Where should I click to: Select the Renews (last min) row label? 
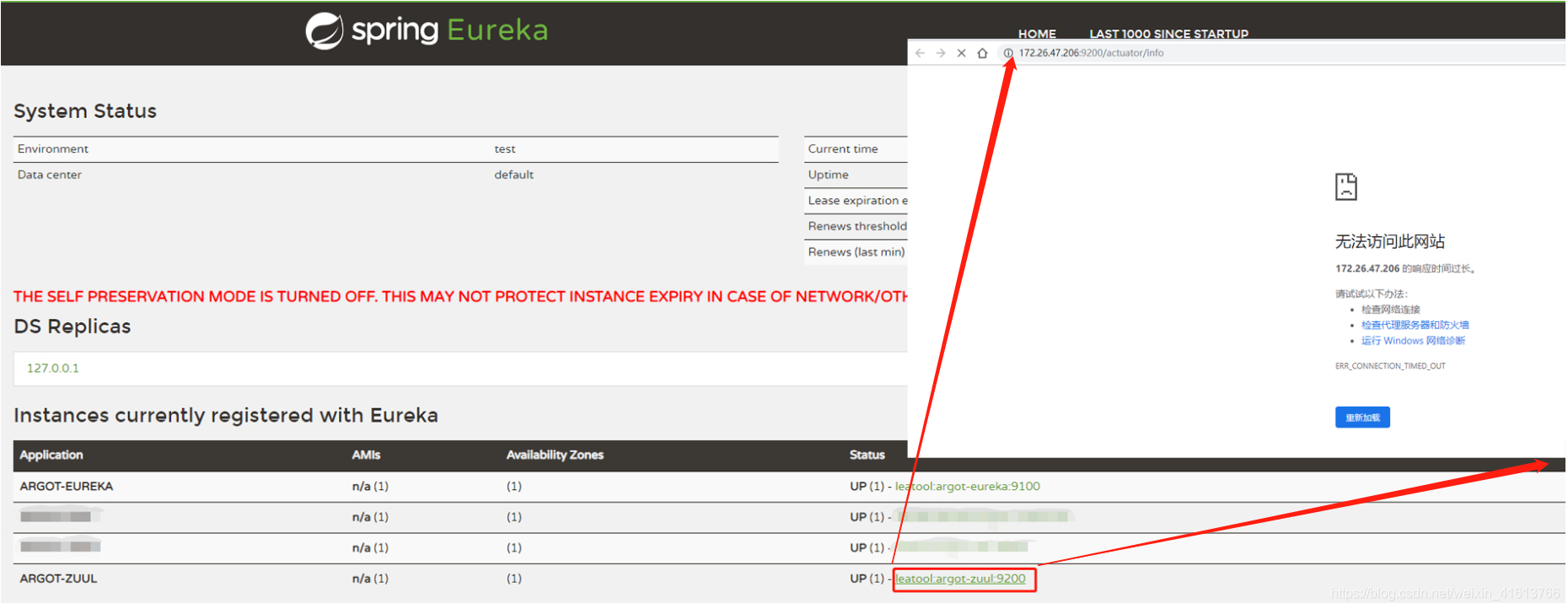click(856, 252)
